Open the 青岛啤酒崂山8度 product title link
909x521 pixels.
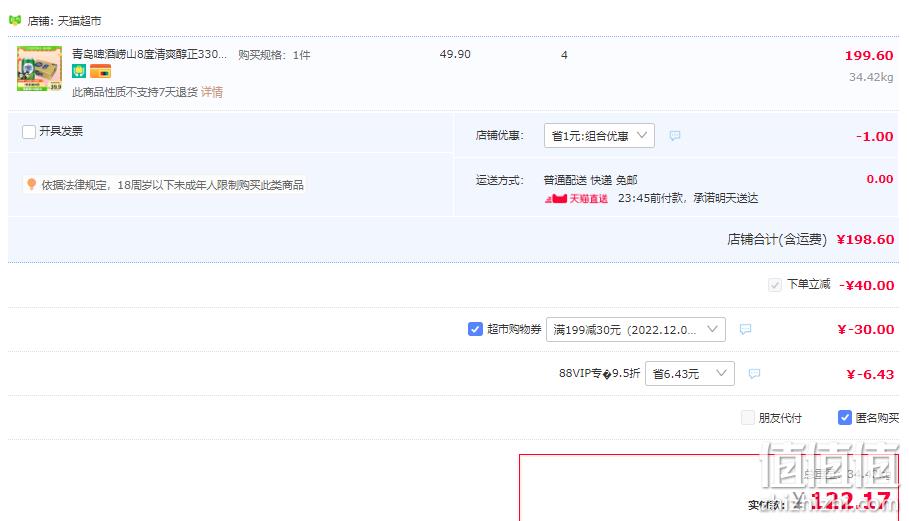(x=149, y=54)
